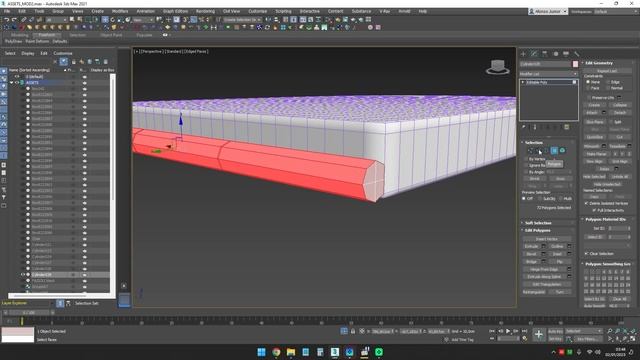The image size is (640, 360).
Task: Select the Rotate tool in main toolbar
Action: [x=113, y=20]
